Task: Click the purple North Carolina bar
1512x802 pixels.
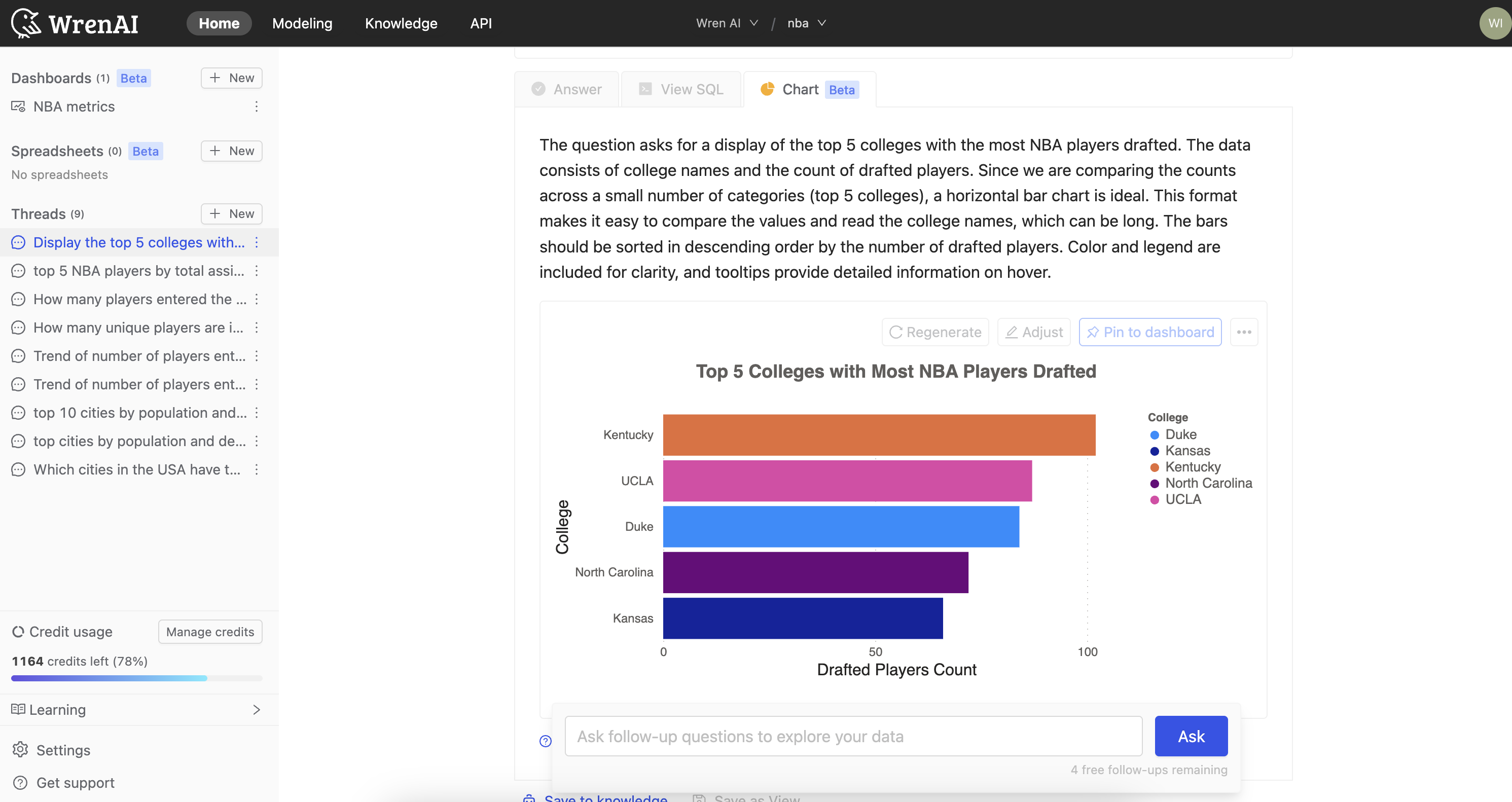Action: pos(815,572)
